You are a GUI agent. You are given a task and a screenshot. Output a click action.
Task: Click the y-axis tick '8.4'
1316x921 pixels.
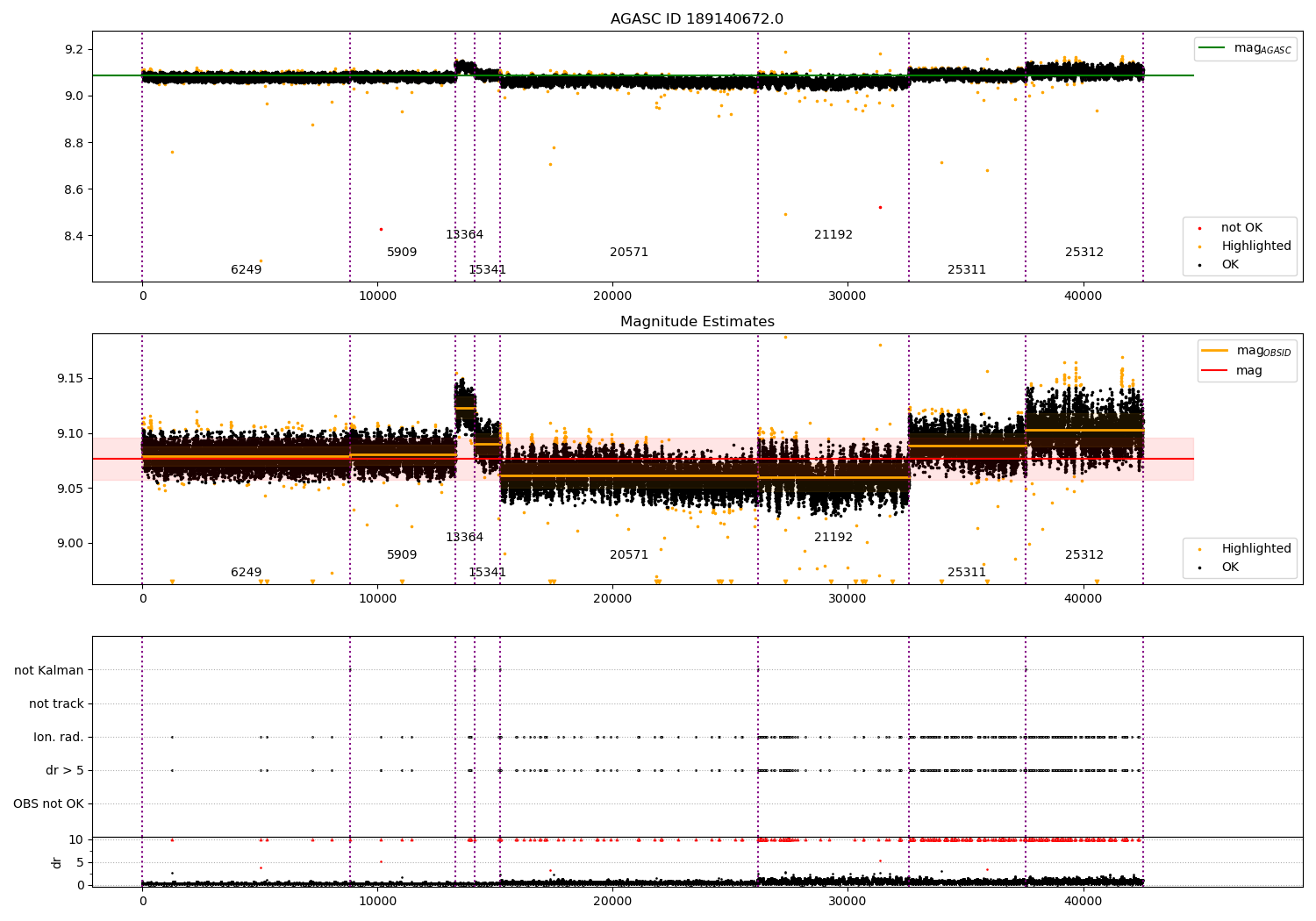point(74,236)
